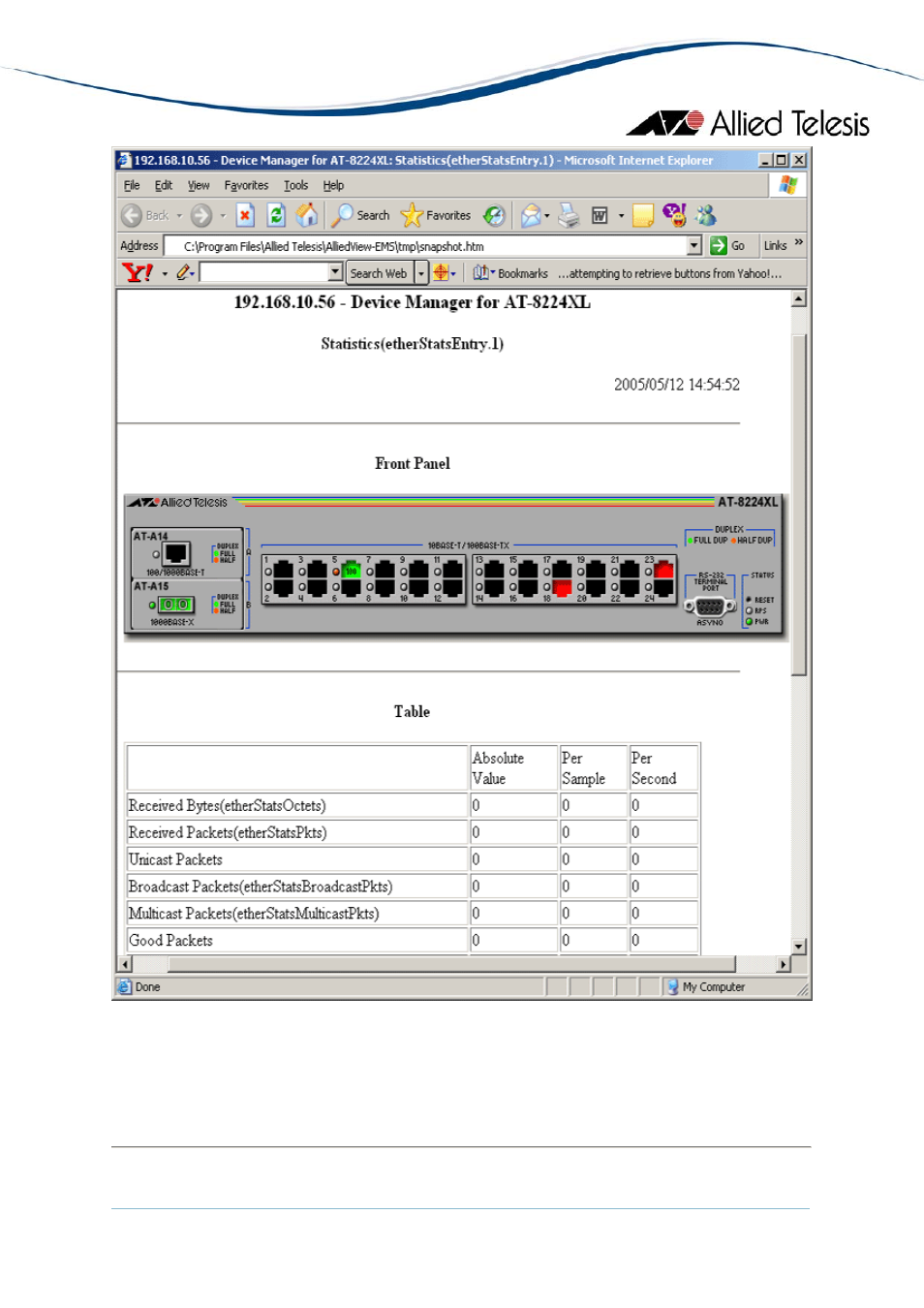
Task: Expand the Back history dropdown arrow
Action: [x=179, y=216]
